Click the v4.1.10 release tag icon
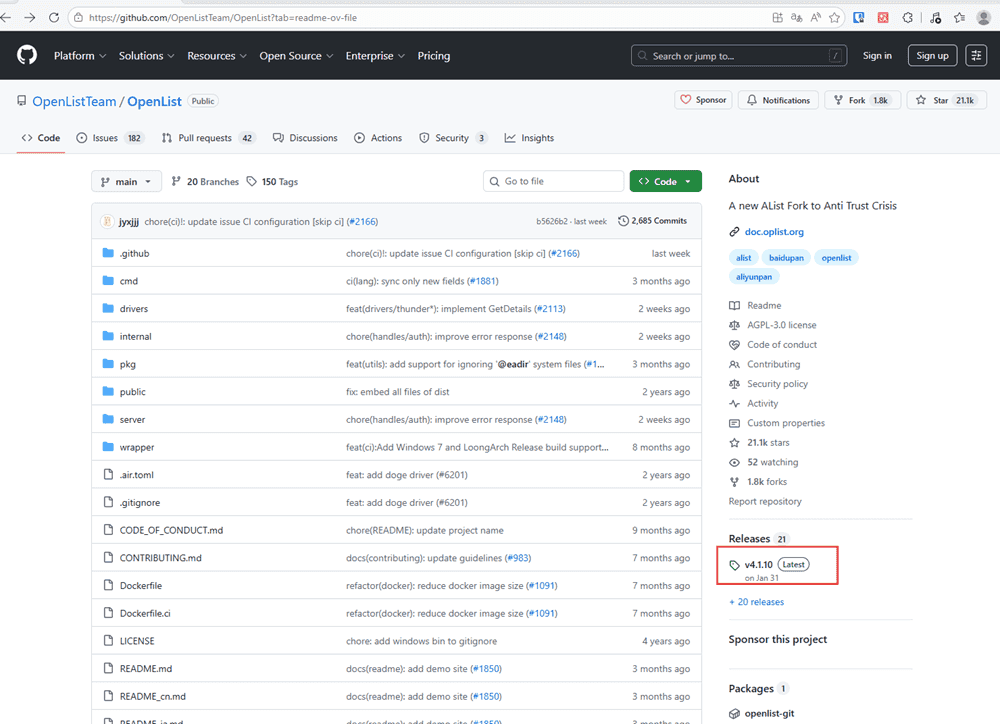The width and height of the screenshot is (1000, 724). pyautogui.click(x=736, y=565)
